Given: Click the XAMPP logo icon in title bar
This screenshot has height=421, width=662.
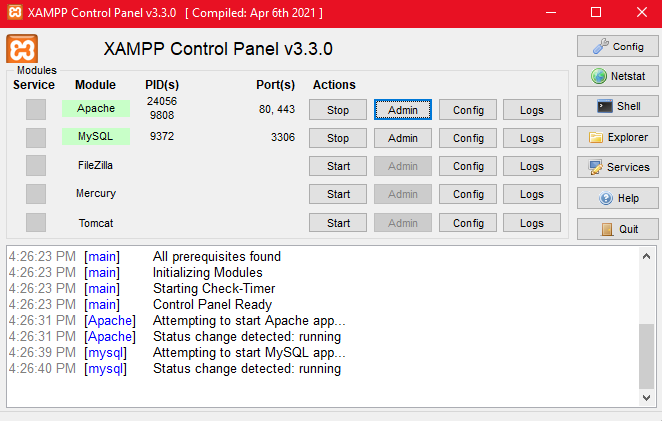Looking at the screenshot, I should [15, 12].
